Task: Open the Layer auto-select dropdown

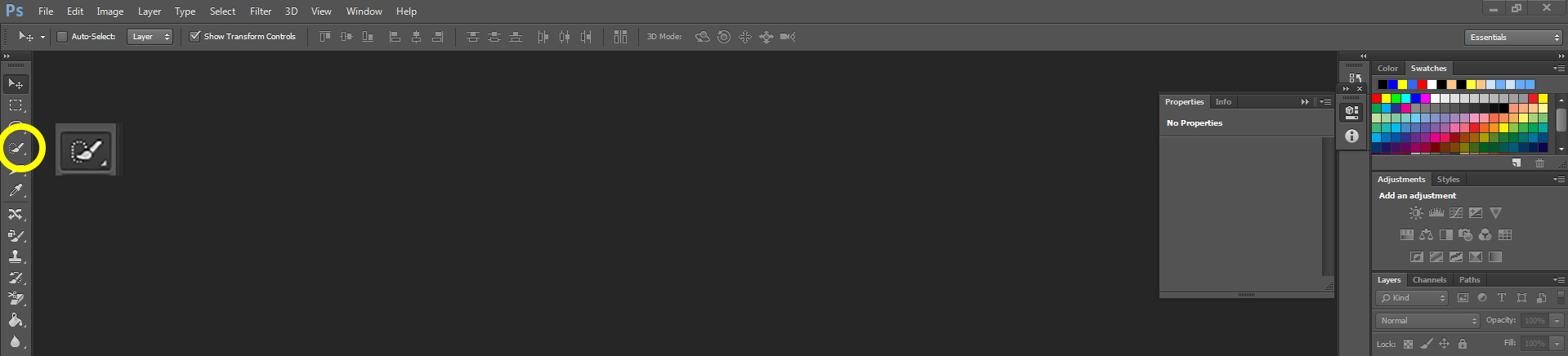Action: coord(150,37)
